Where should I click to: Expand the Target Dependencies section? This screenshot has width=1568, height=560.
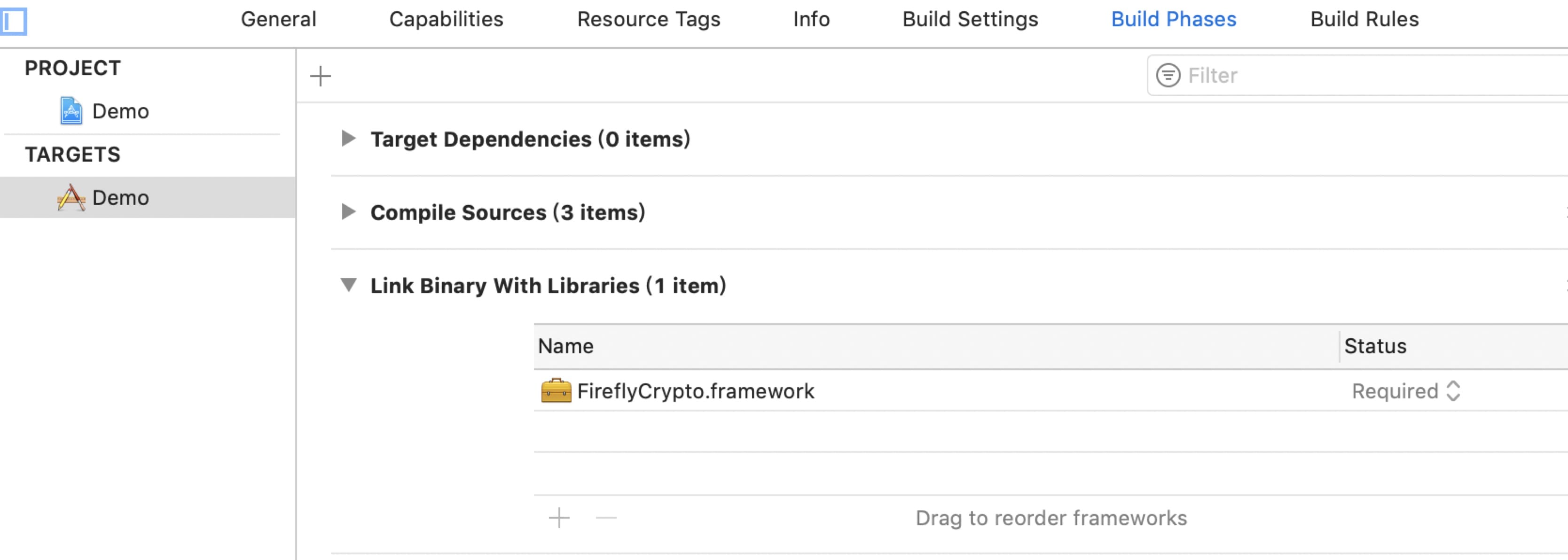tap(348, 138)
